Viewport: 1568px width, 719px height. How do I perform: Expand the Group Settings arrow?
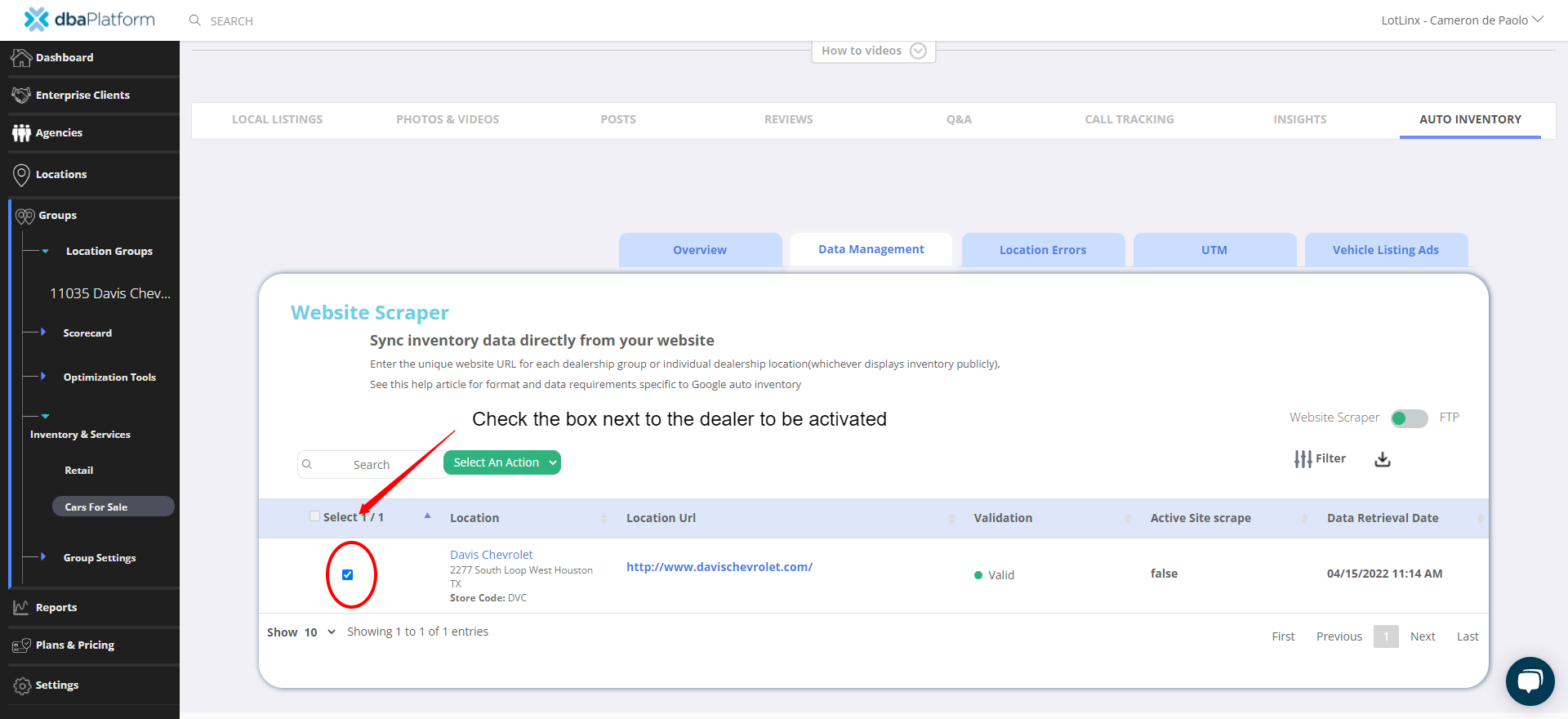coord(43,557)
